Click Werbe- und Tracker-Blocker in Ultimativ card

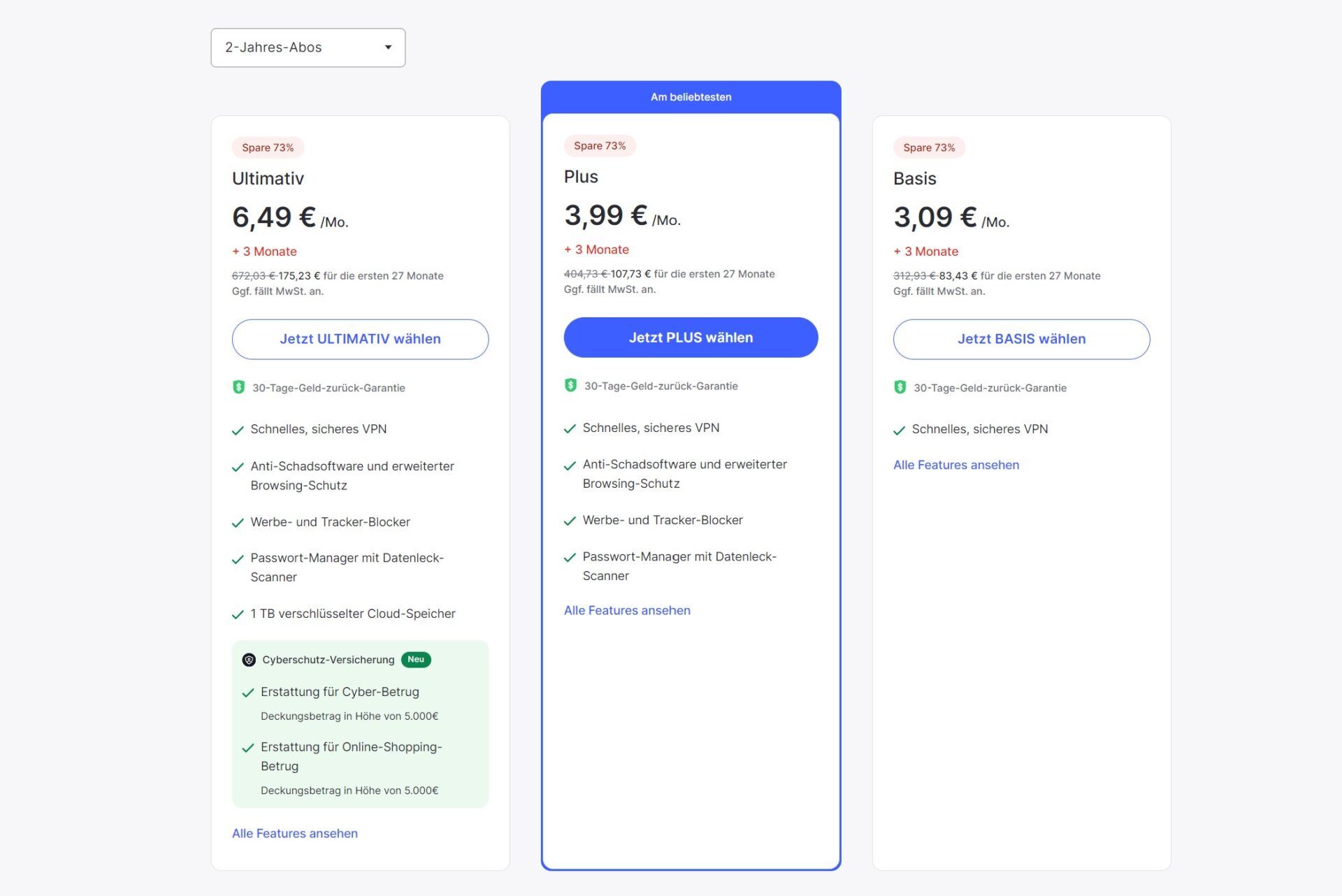330,522
